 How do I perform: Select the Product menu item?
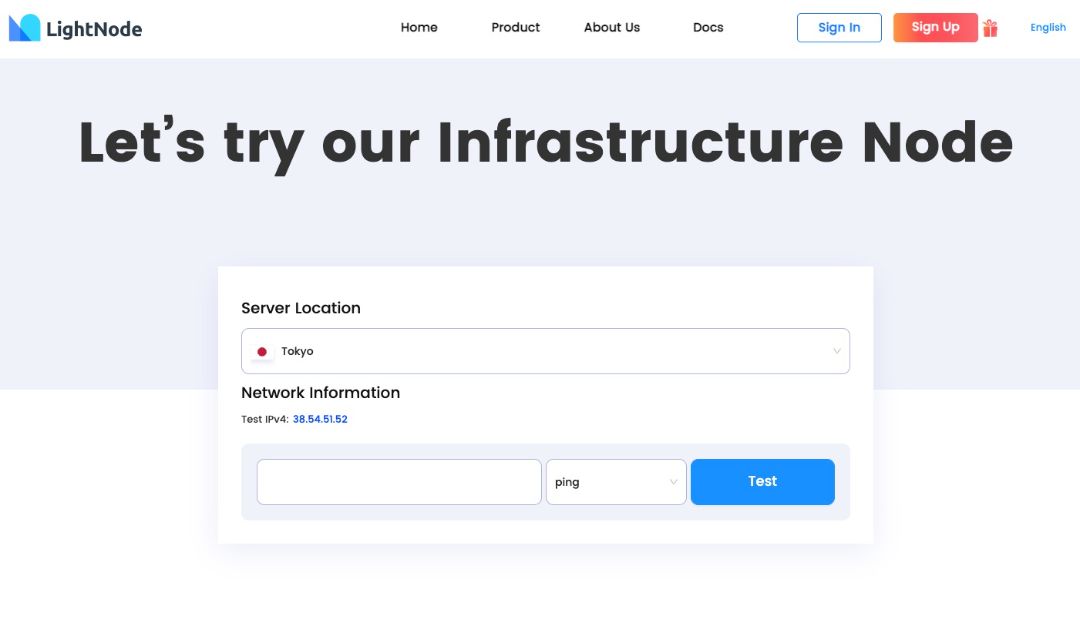coord(514,27)
